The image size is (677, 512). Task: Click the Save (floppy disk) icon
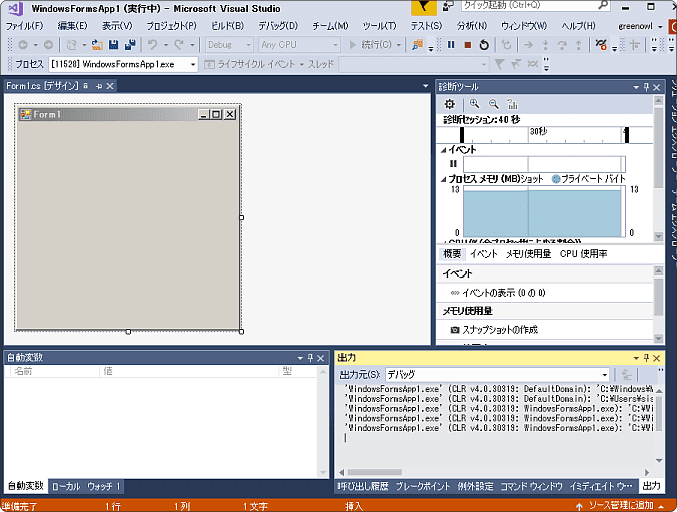[114, 44]
